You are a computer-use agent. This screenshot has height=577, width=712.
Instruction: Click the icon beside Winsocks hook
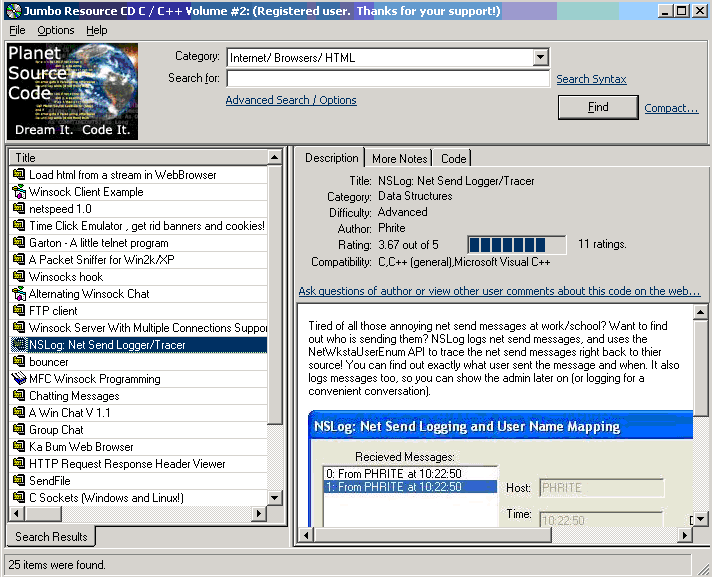pos(19,276)
